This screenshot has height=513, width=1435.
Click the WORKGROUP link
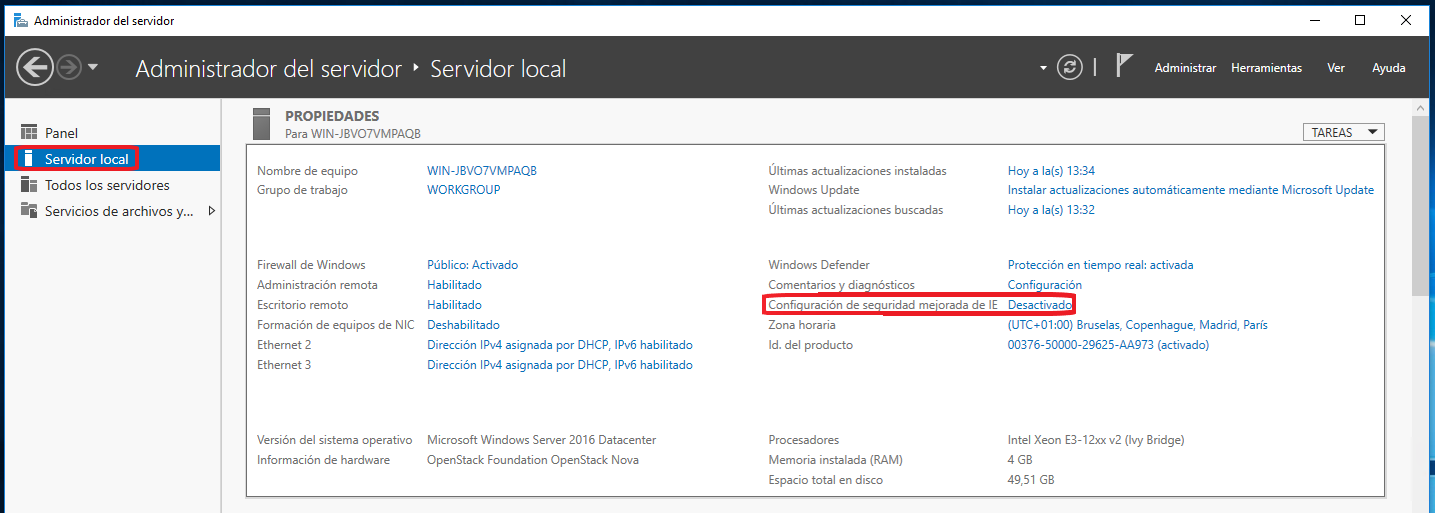(463, 190)
